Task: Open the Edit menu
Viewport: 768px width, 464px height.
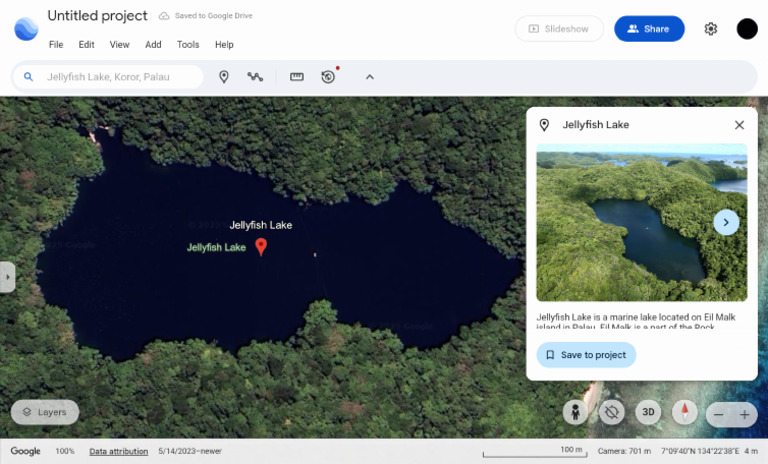Action: (86, 45)
